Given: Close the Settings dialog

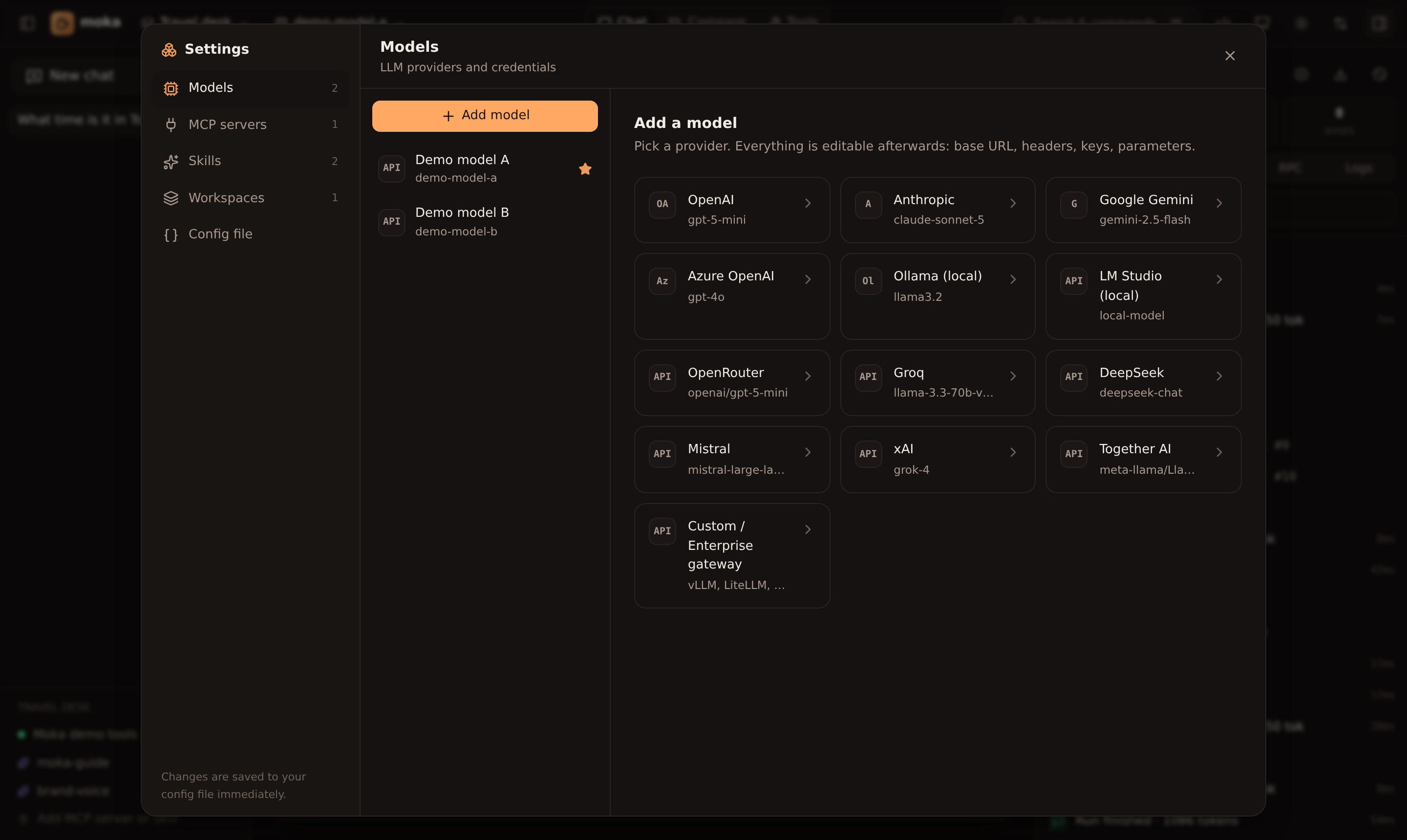Looking at the screenshot, I should [x=1230, y=56].
